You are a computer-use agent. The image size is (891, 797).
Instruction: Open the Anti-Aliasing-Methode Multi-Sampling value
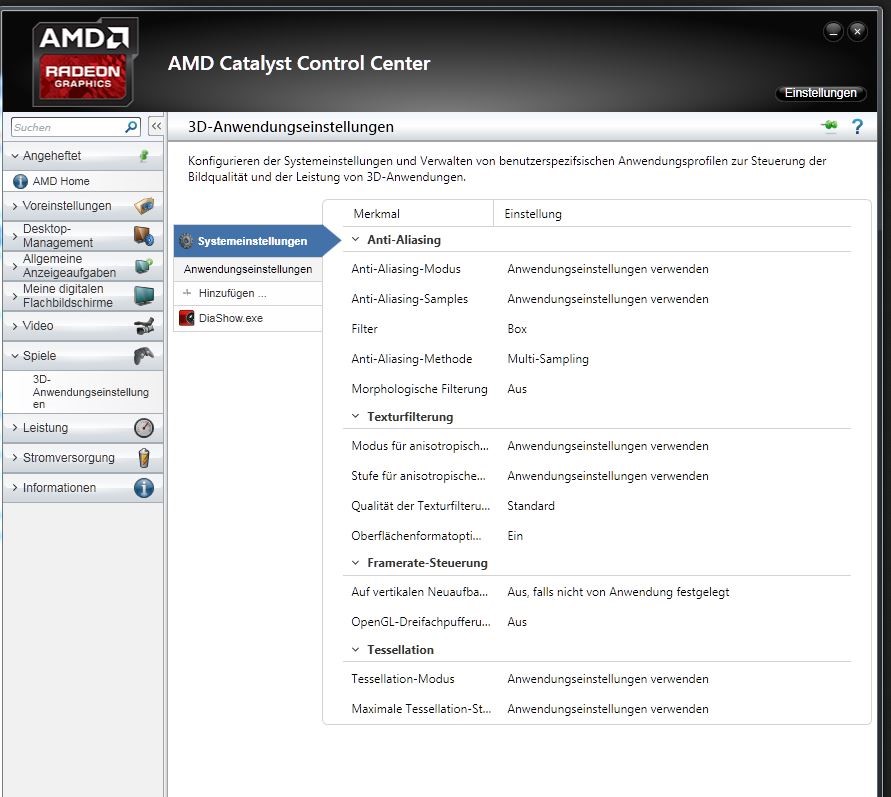547,359
